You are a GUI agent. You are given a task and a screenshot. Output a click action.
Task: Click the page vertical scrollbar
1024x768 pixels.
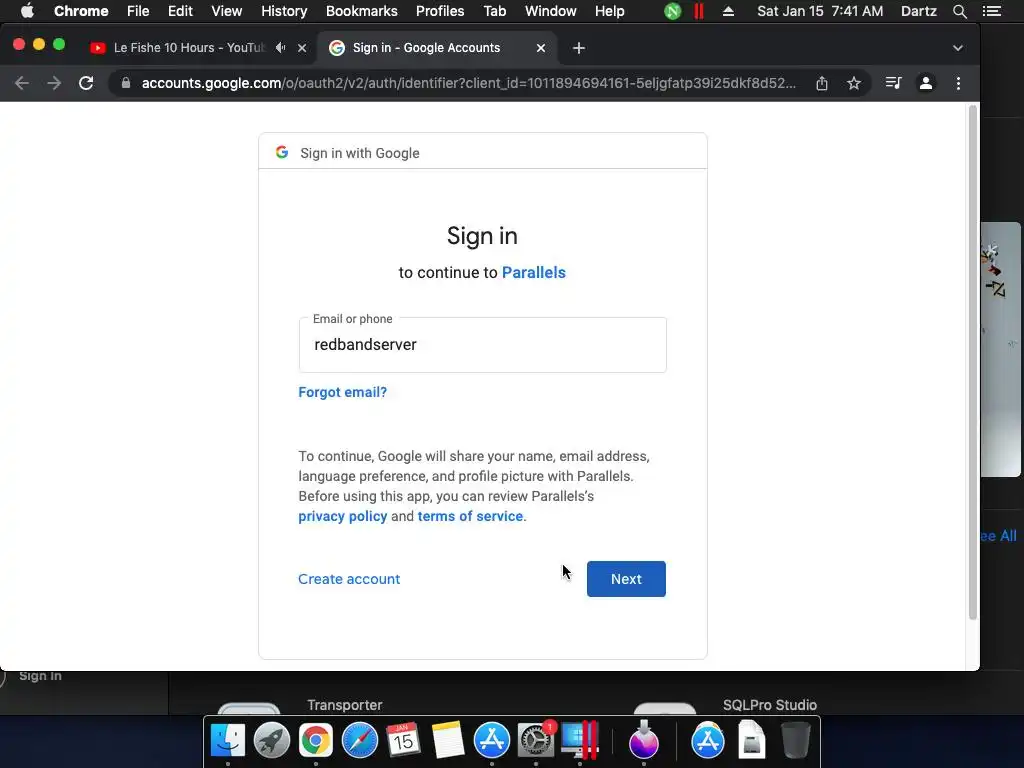[x=972, y=362]
